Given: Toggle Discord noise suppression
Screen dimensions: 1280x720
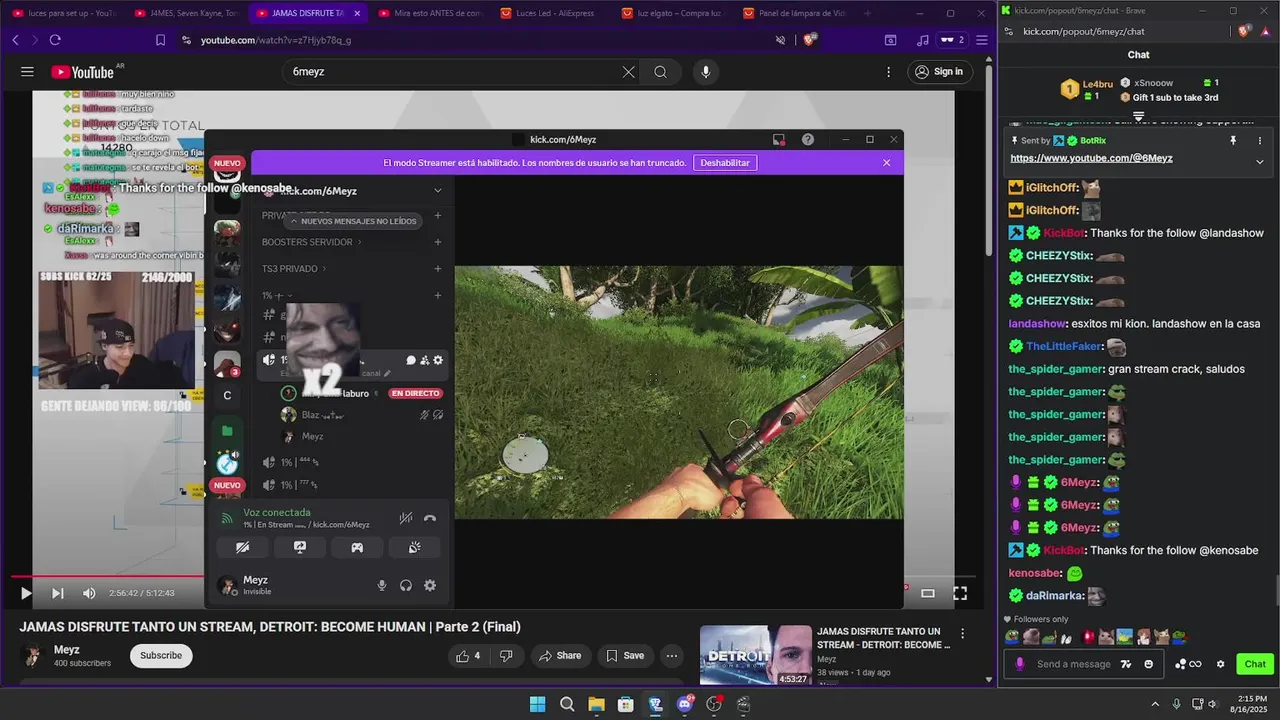Looking at the screenshot, I should click(x=405, y=518).
